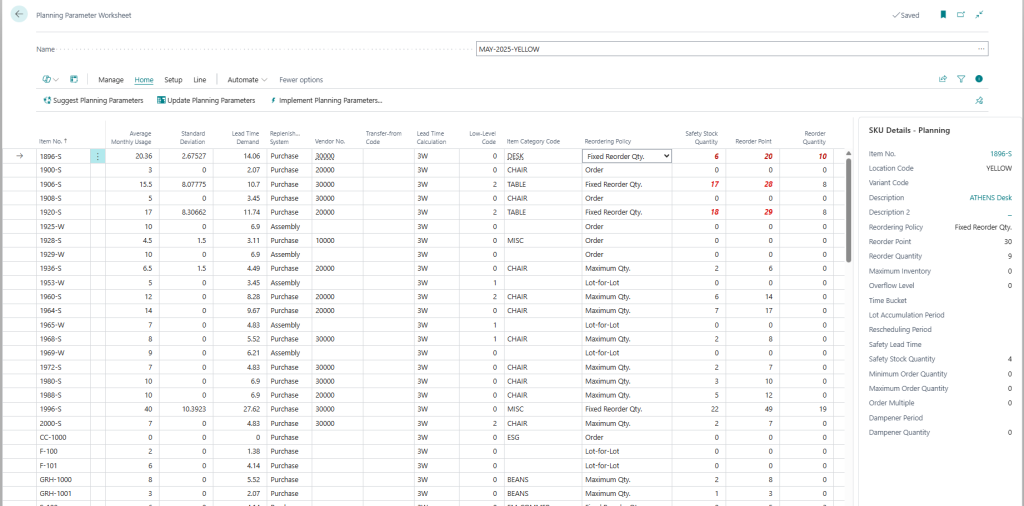Click the back arrow button
This screenshot has width=1024, height=506.
click(19, 16)
